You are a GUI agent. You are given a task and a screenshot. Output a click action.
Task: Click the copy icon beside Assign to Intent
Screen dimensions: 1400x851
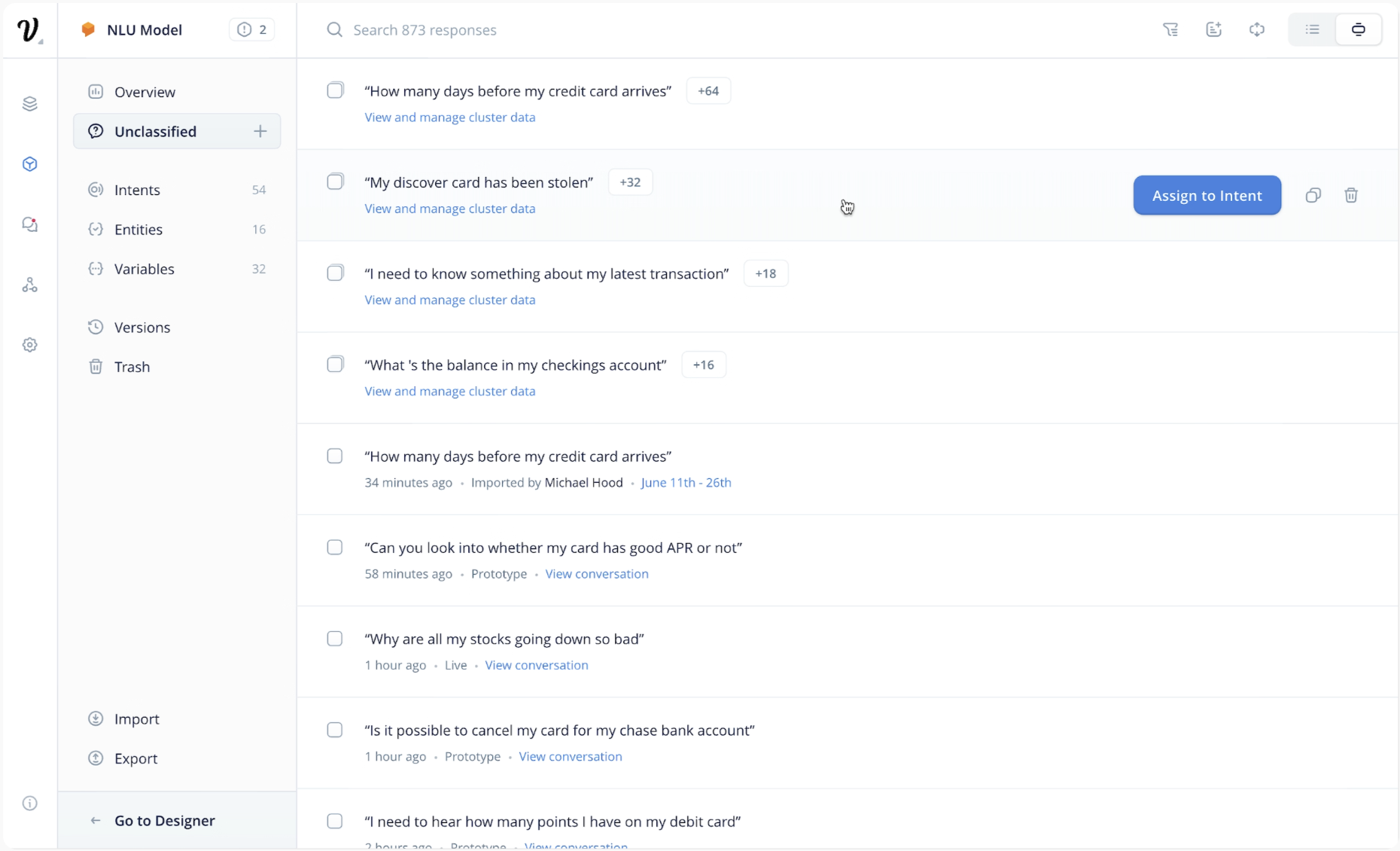pyautogui.click(x=1313, y=196)
